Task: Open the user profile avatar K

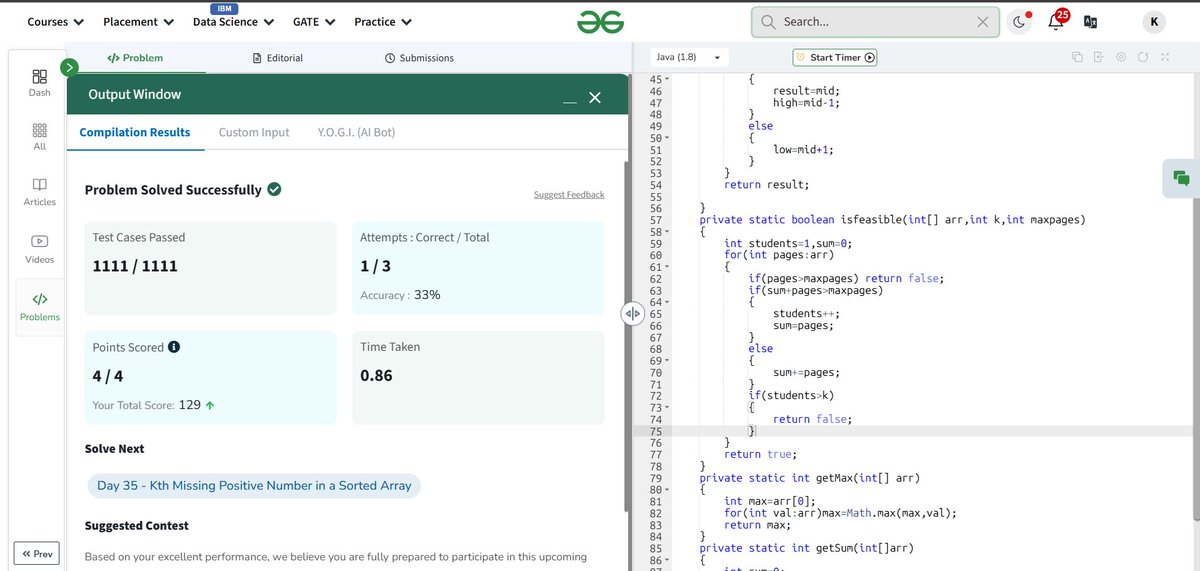Action: [1156, 21]
